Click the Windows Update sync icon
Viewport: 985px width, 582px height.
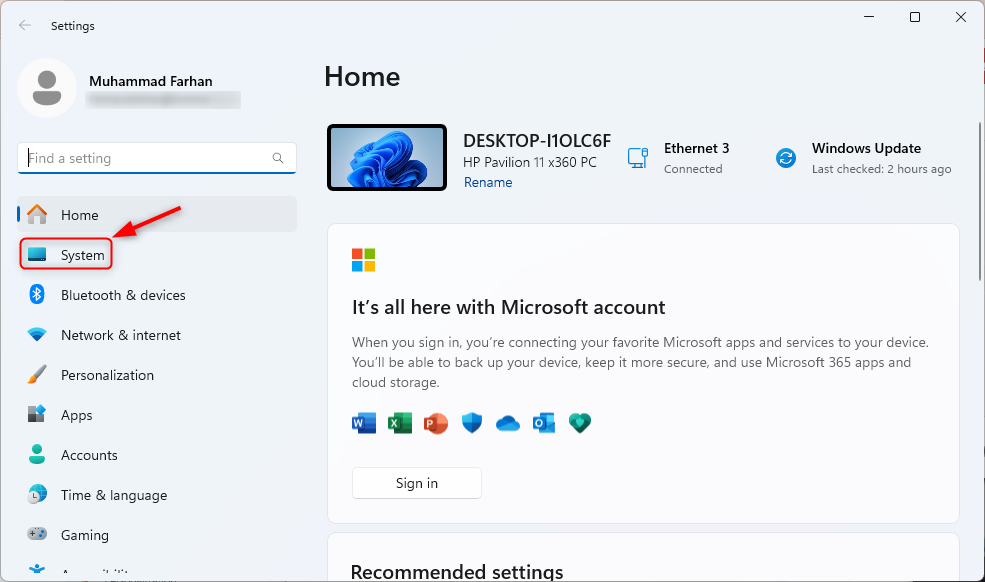785,158
